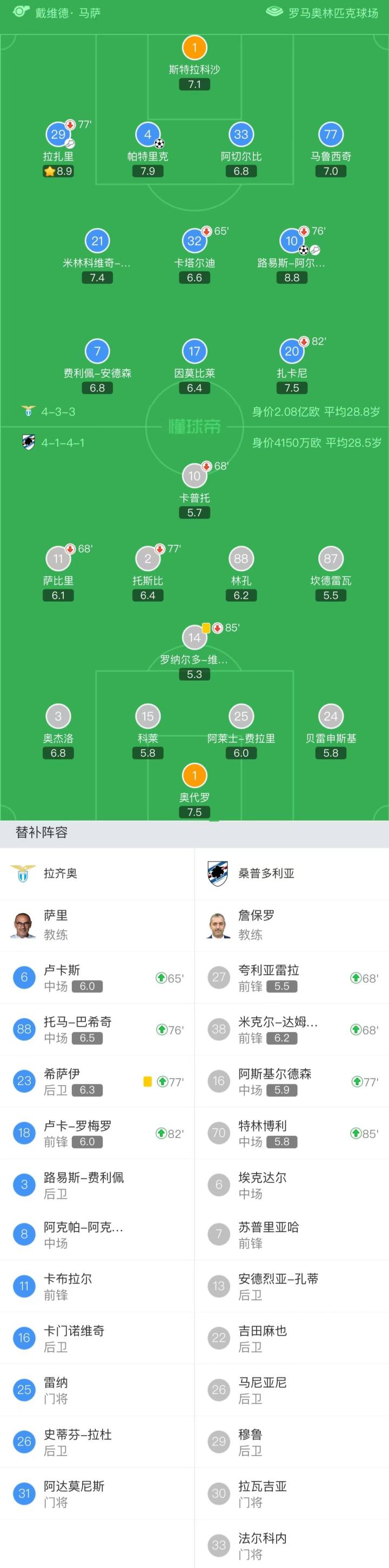Open coach 詹保罗's photo

click(x=218, y=925)
